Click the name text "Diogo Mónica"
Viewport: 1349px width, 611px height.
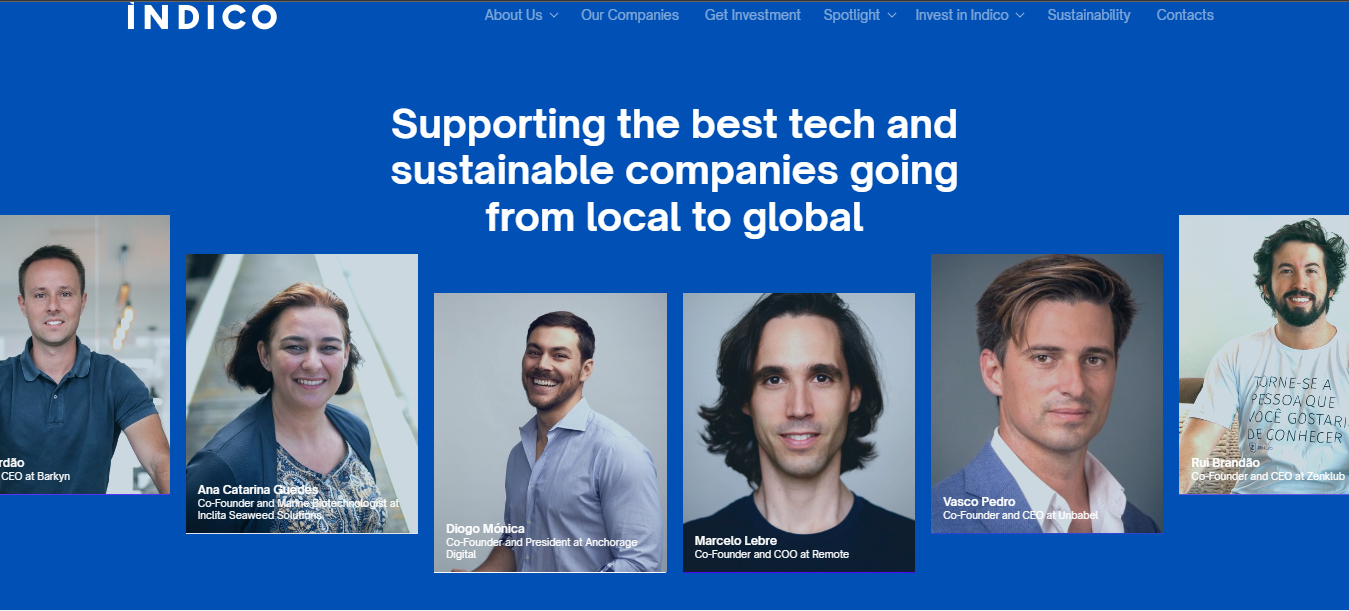pos(485,529)
